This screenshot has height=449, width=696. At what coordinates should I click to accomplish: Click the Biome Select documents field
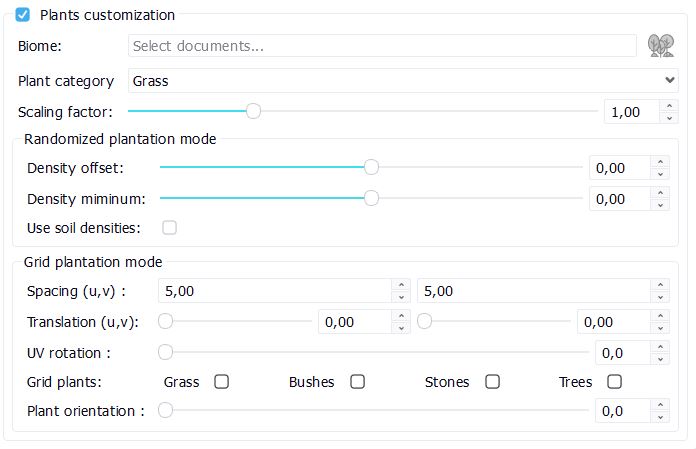382,45
